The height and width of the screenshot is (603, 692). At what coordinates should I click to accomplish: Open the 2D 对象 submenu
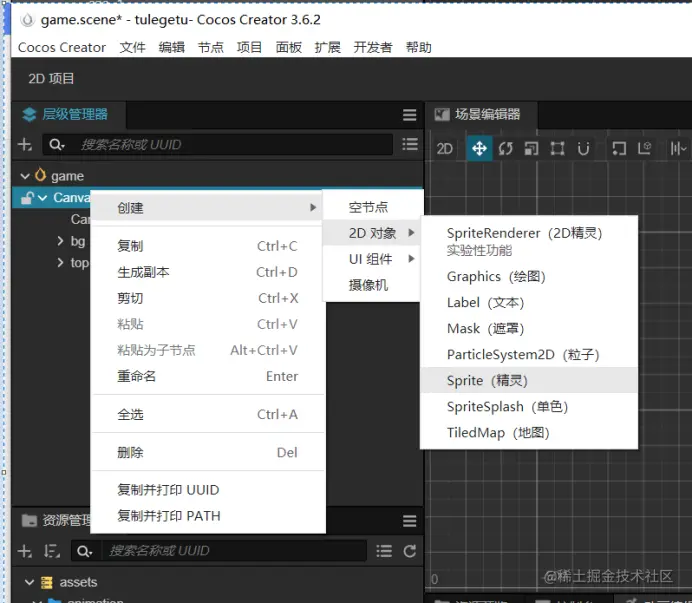371,233
